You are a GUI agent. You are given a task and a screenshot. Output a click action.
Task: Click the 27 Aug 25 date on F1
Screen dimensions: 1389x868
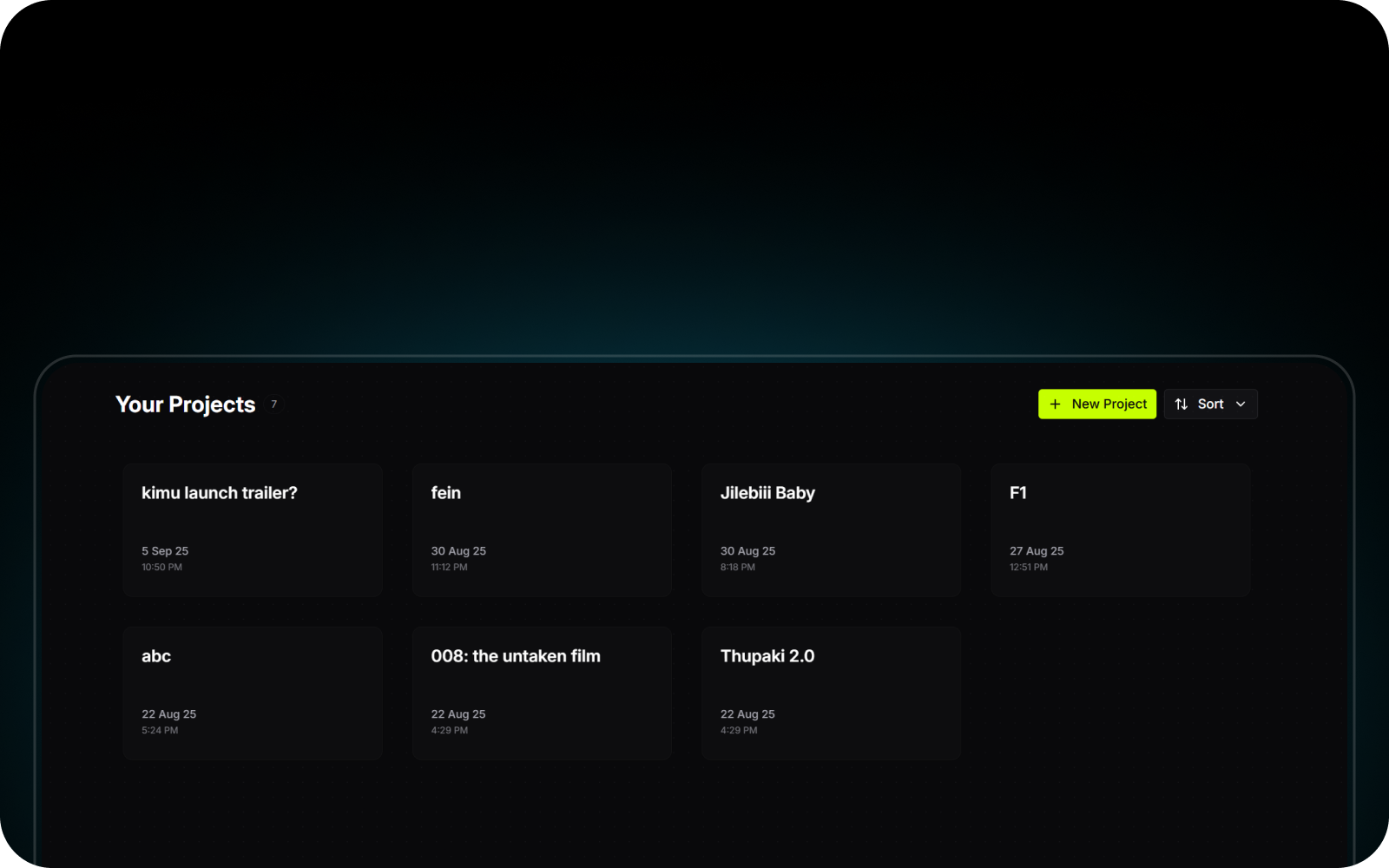click(1037, 551)
